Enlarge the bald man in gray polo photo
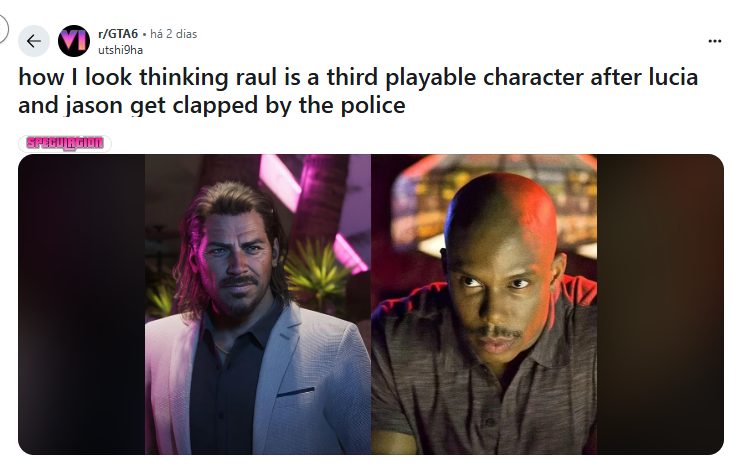 pos(484,305)
